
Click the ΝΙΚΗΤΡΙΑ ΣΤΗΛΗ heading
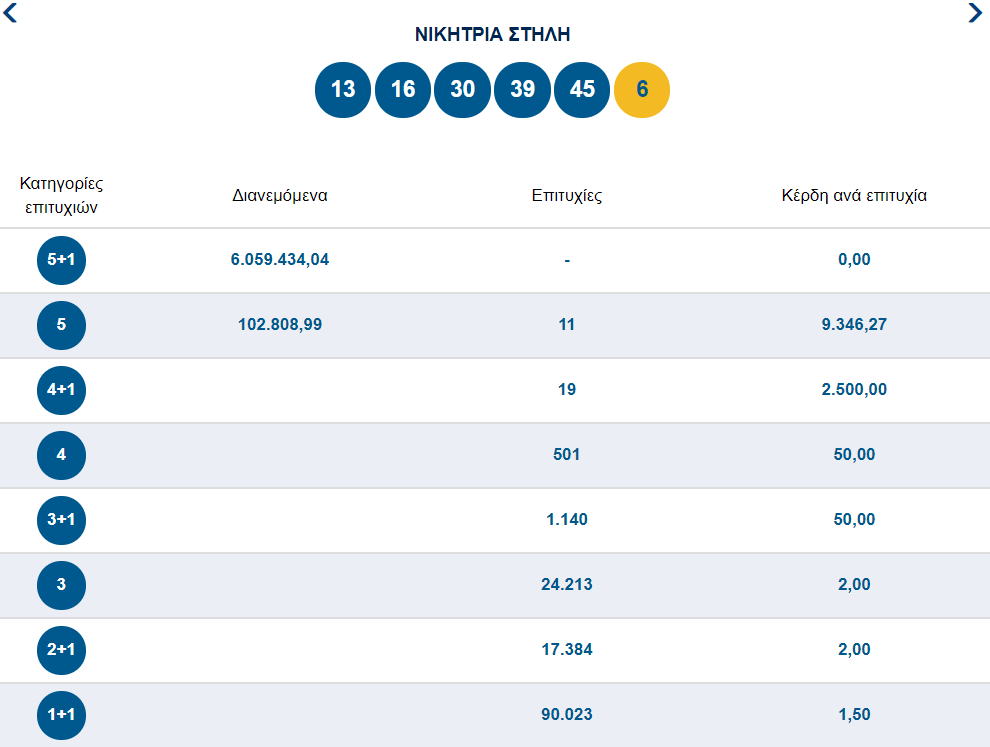click(x=492, y=35)
